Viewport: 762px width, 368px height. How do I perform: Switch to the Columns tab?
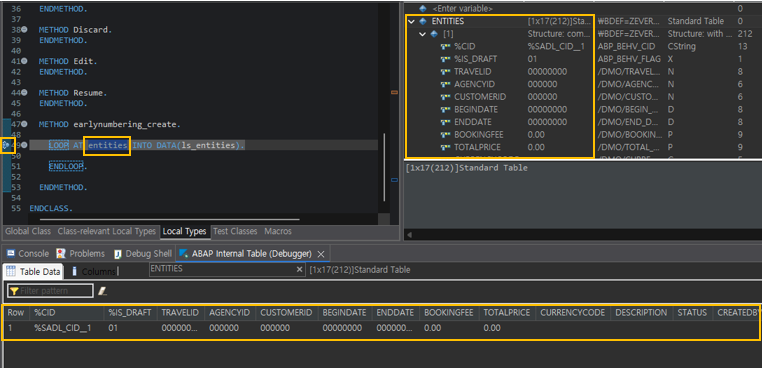pos(94,271)
